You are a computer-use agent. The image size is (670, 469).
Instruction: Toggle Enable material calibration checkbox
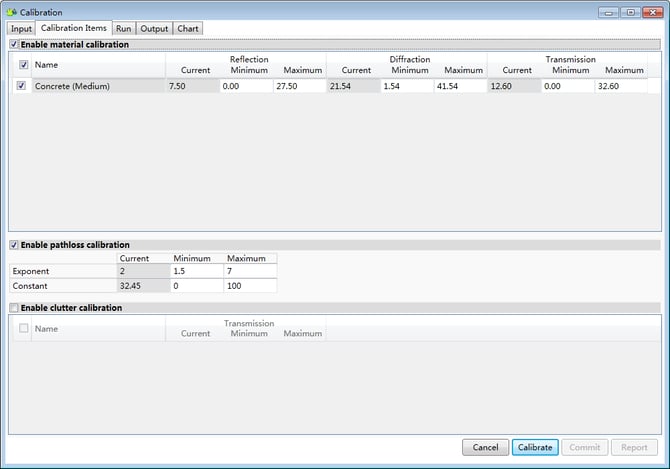pos(14,45)
